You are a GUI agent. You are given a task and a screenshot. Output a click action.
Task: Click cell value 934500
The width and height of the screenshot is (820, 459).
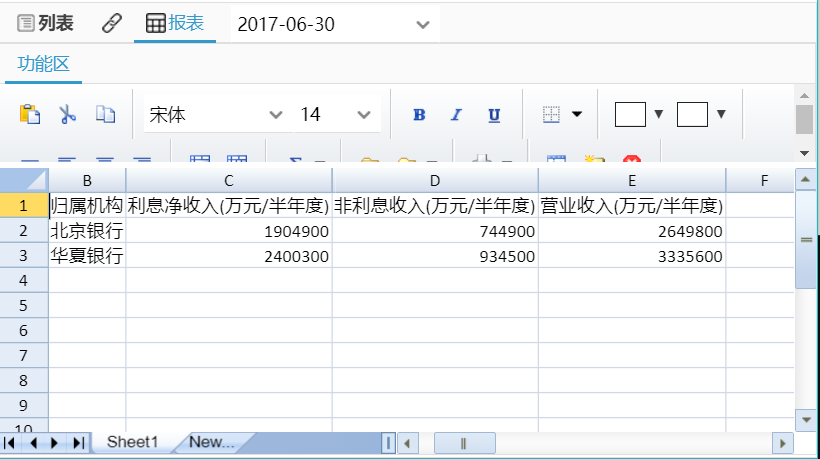[435, 256]
